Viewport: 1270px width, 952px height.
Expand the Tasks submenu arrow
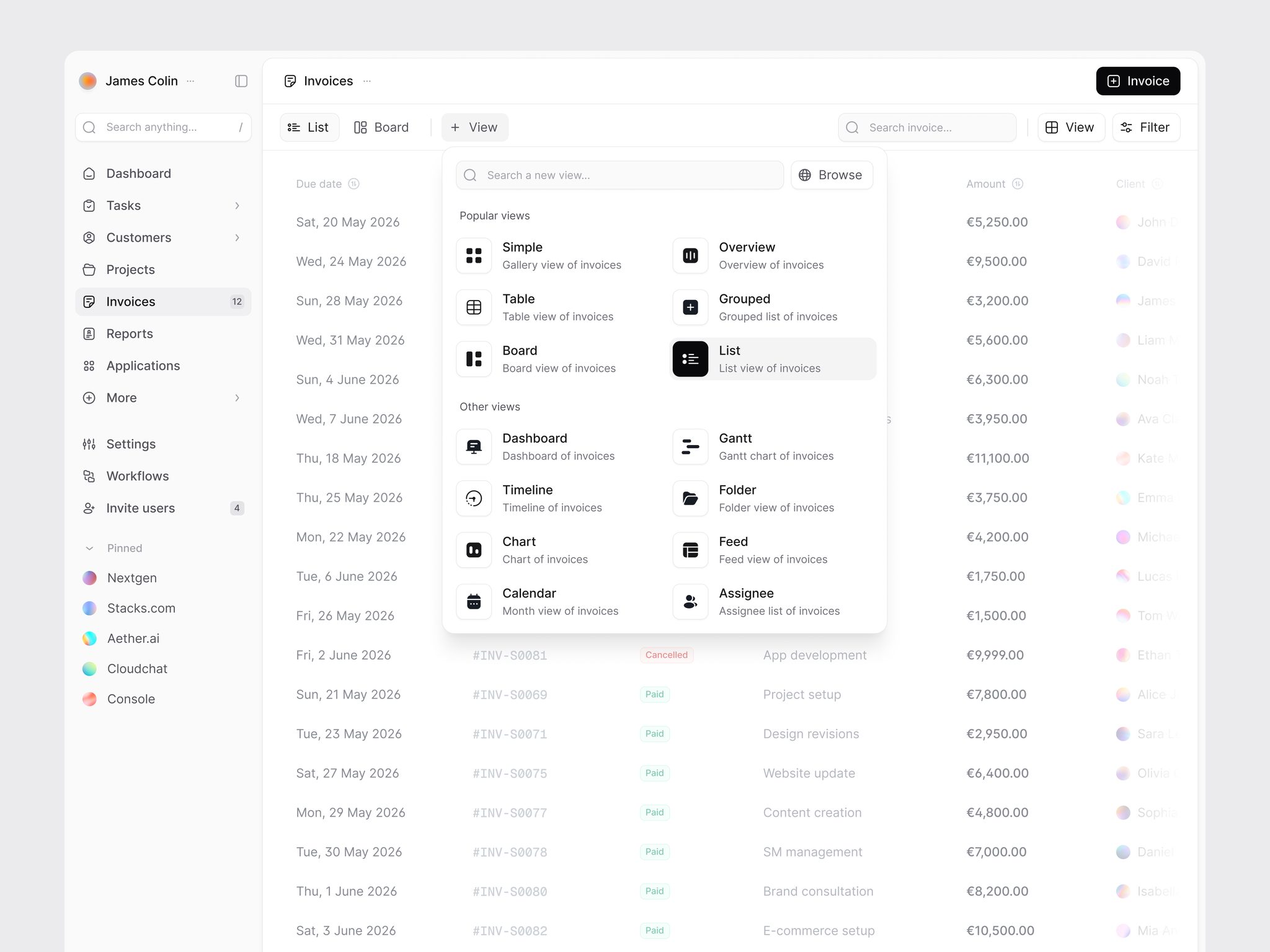tap(237, 206)
